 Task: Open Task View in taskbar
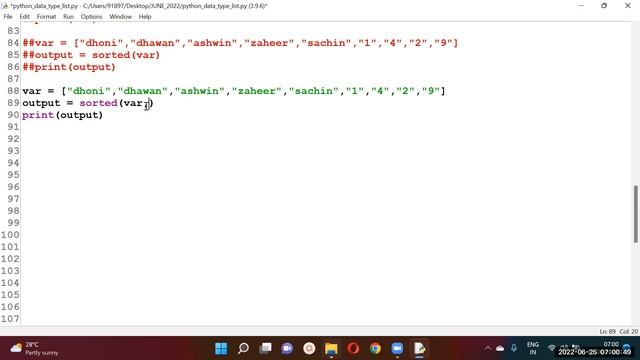pyautogui.click(x=265, y=349)
